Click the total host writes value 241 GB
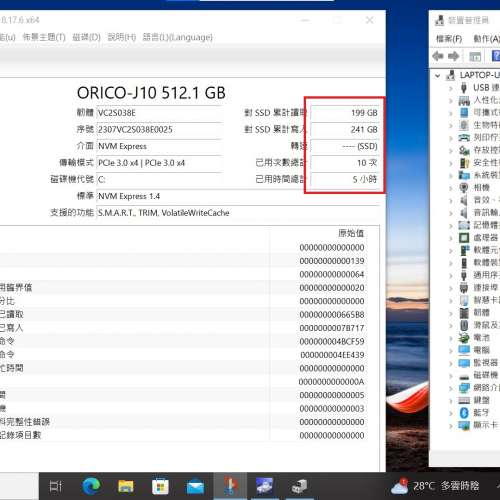Image resolution: width=500 pixels, height=500 pixels. pos(345,130)
